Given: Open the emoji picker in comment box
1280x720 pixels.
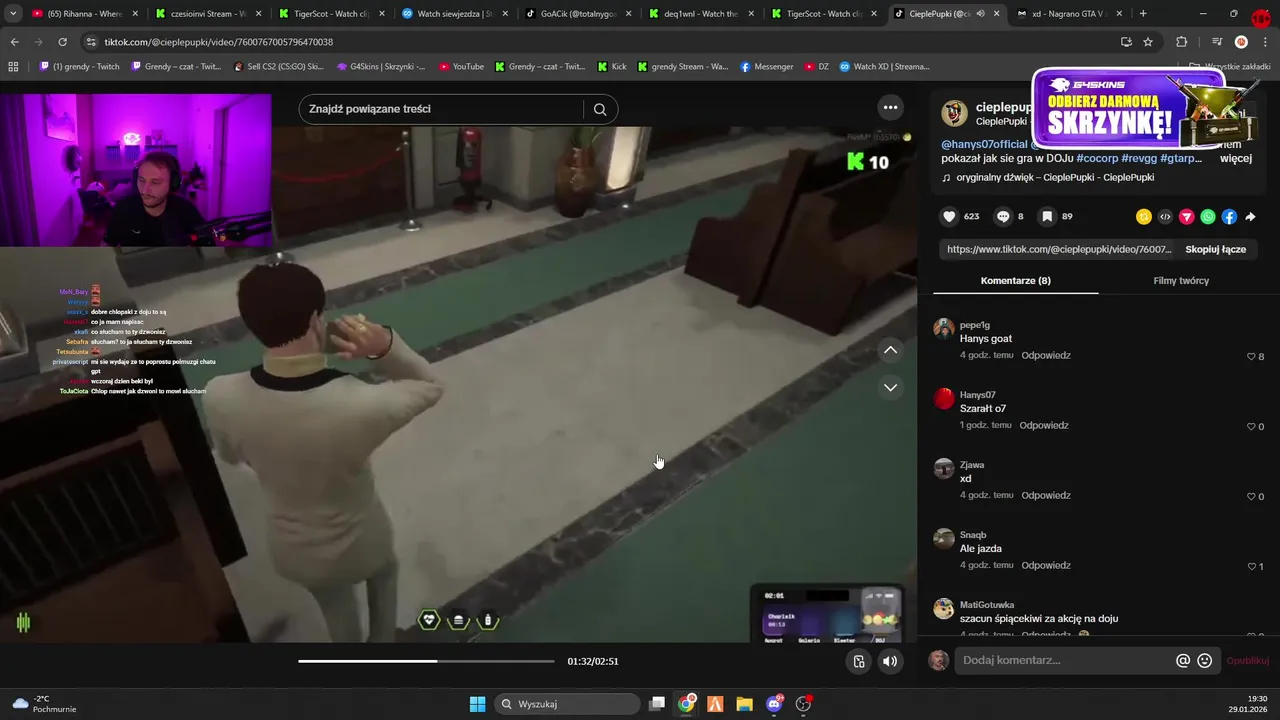Looking at the screenshot, I should [1205, 661].
